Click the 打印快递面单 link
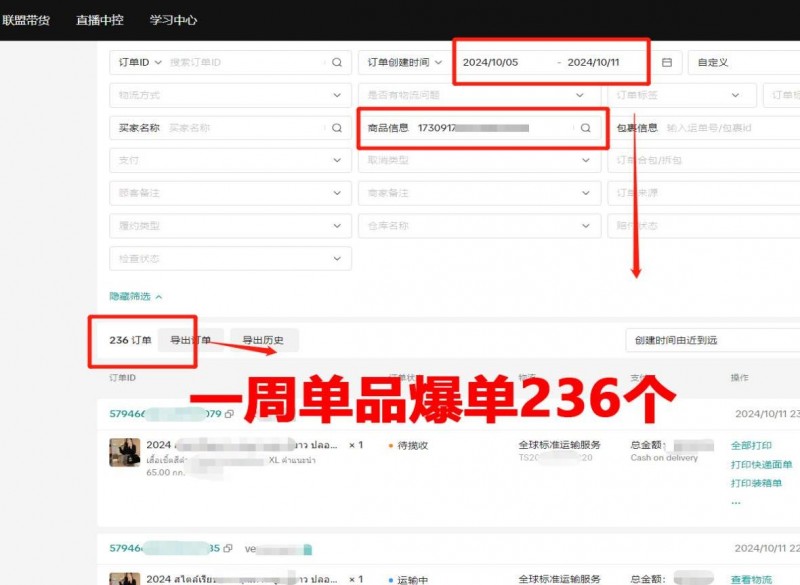Screen dimensions: 800x585 point(761,464)
